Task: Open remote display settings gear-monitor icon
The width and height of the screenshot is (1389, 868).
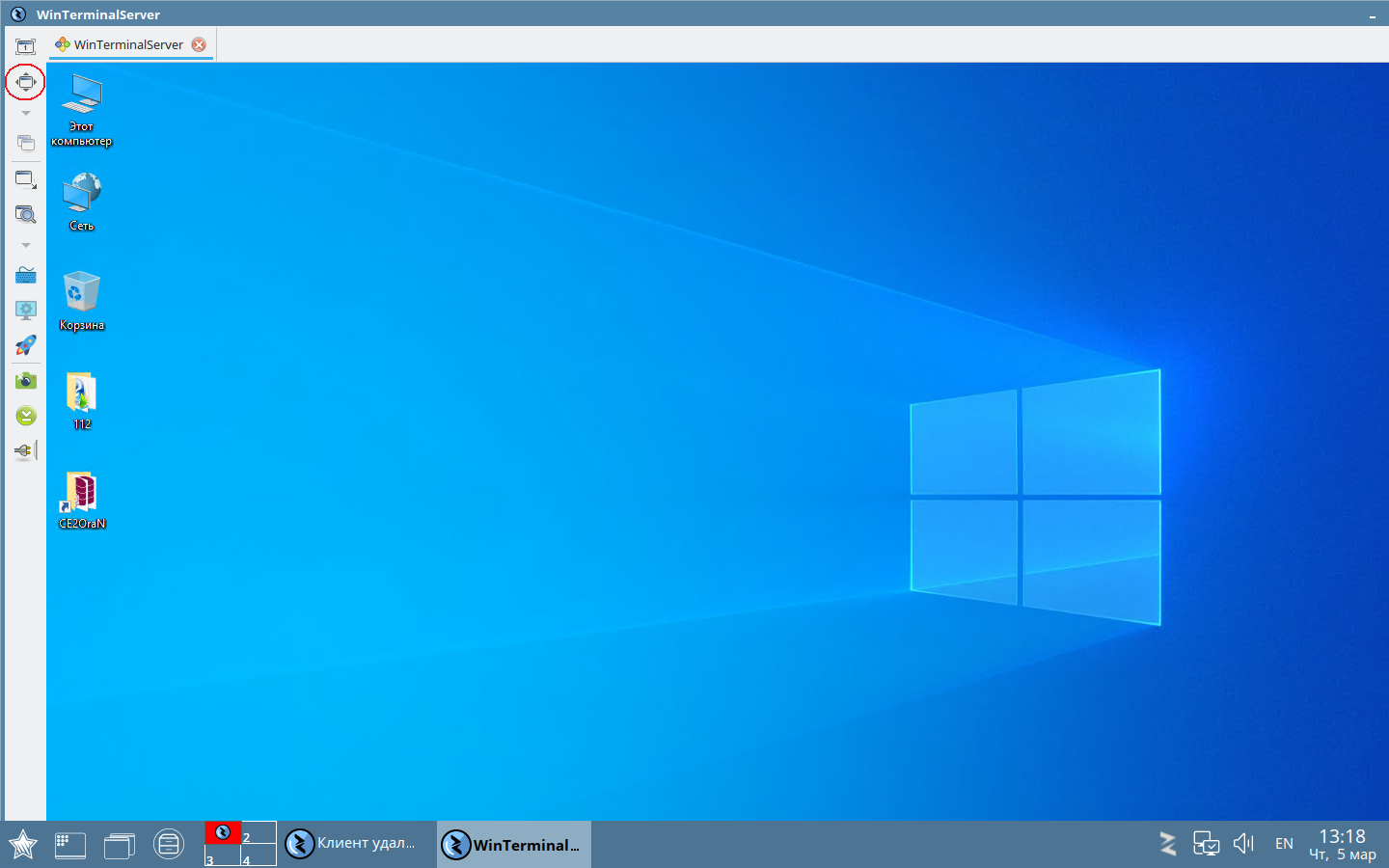Action: 25,311
